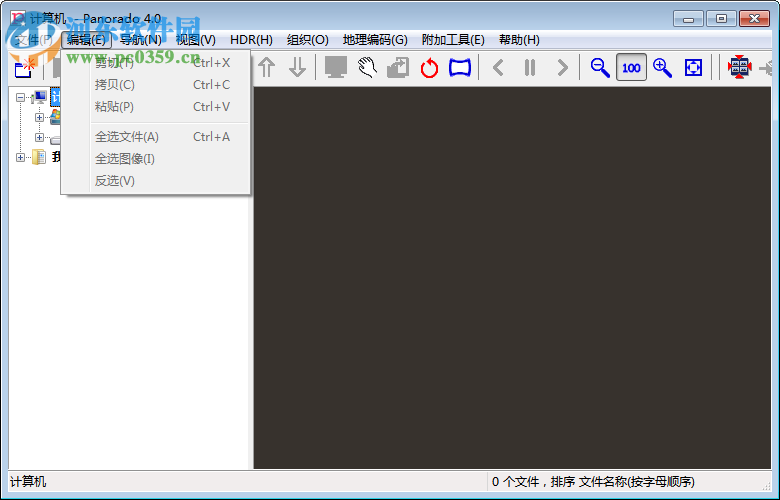The width and height of the screenshot is (780, 500).
Task: Expand the first child node under Computer
Action: point(39,117)
